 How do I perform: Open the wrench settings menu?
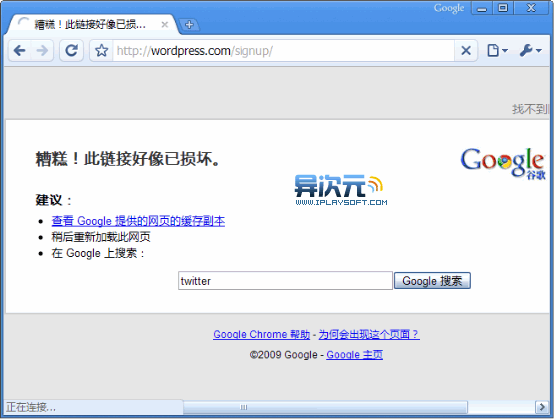[530, 51]
